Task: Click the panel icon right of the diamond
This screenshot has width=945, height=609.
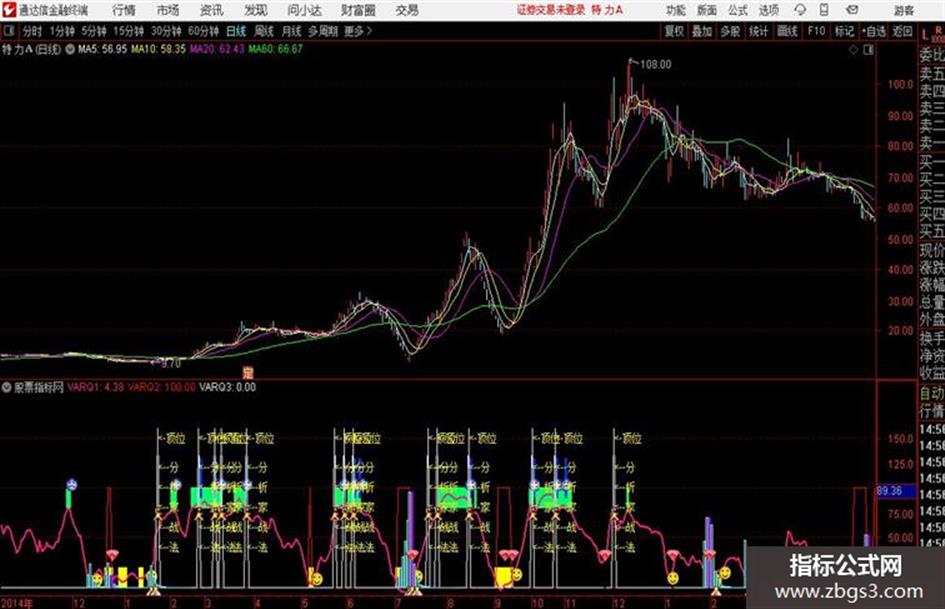Action: [868, 50]
